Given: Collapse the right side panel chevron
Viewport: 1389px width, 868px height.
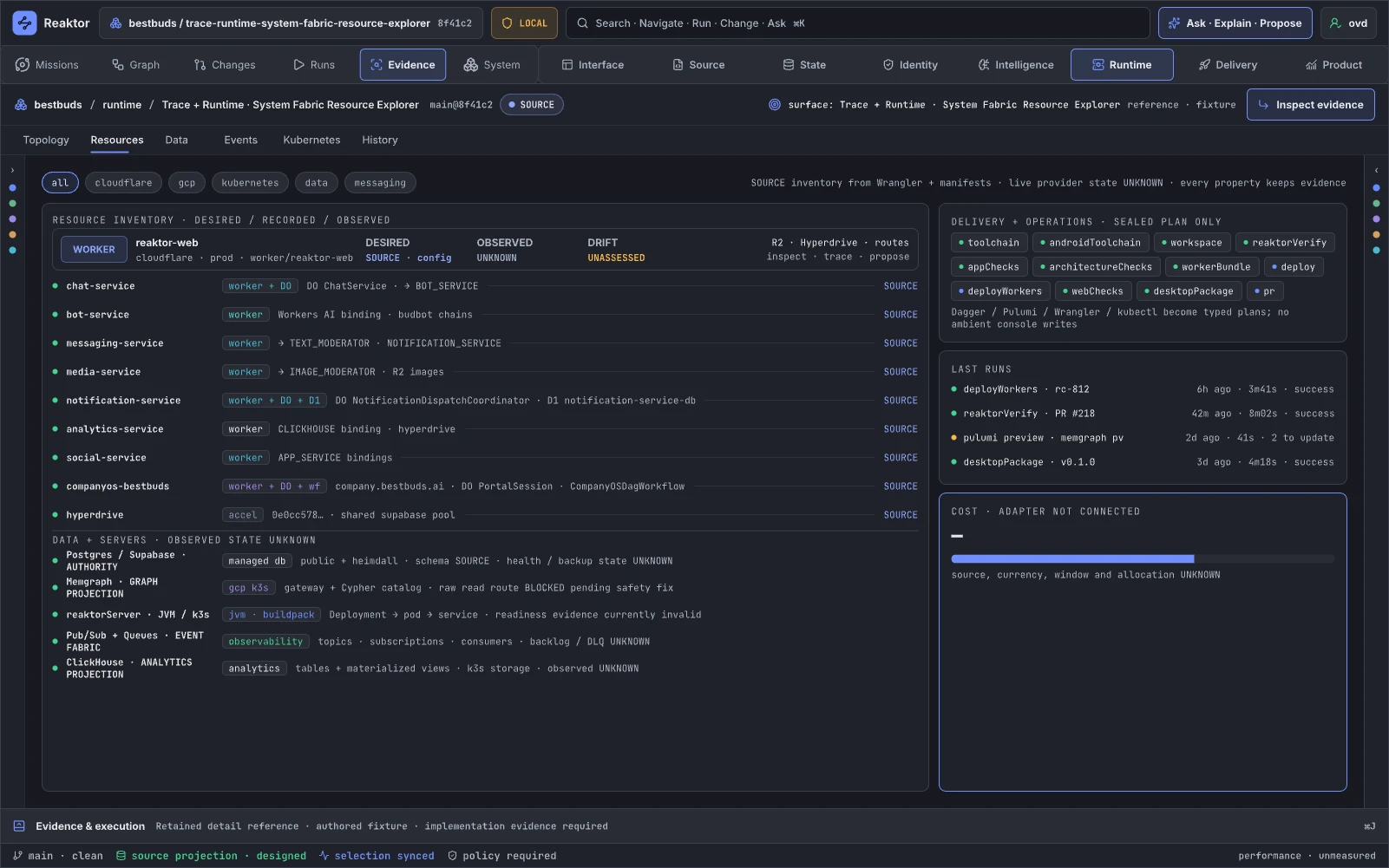Looking at the screenshot, I should [1376, 170].
